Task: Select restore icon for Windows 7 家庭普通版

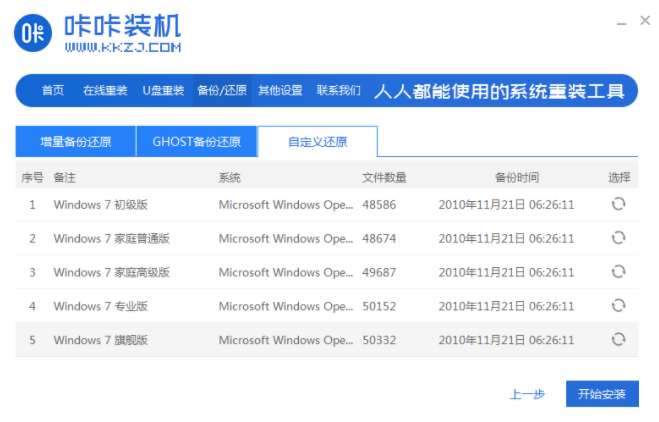Action: [x=618, y=238]
